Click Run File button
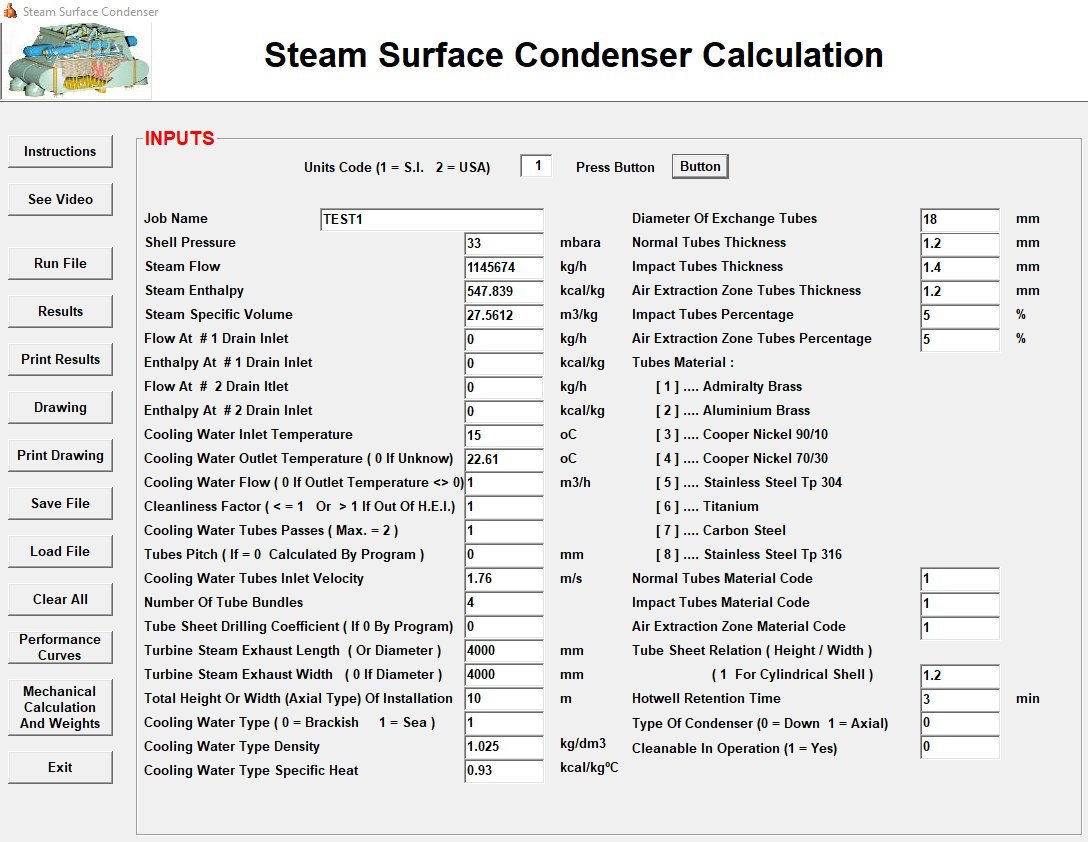 pyautogui.click(x=60, y=263)
